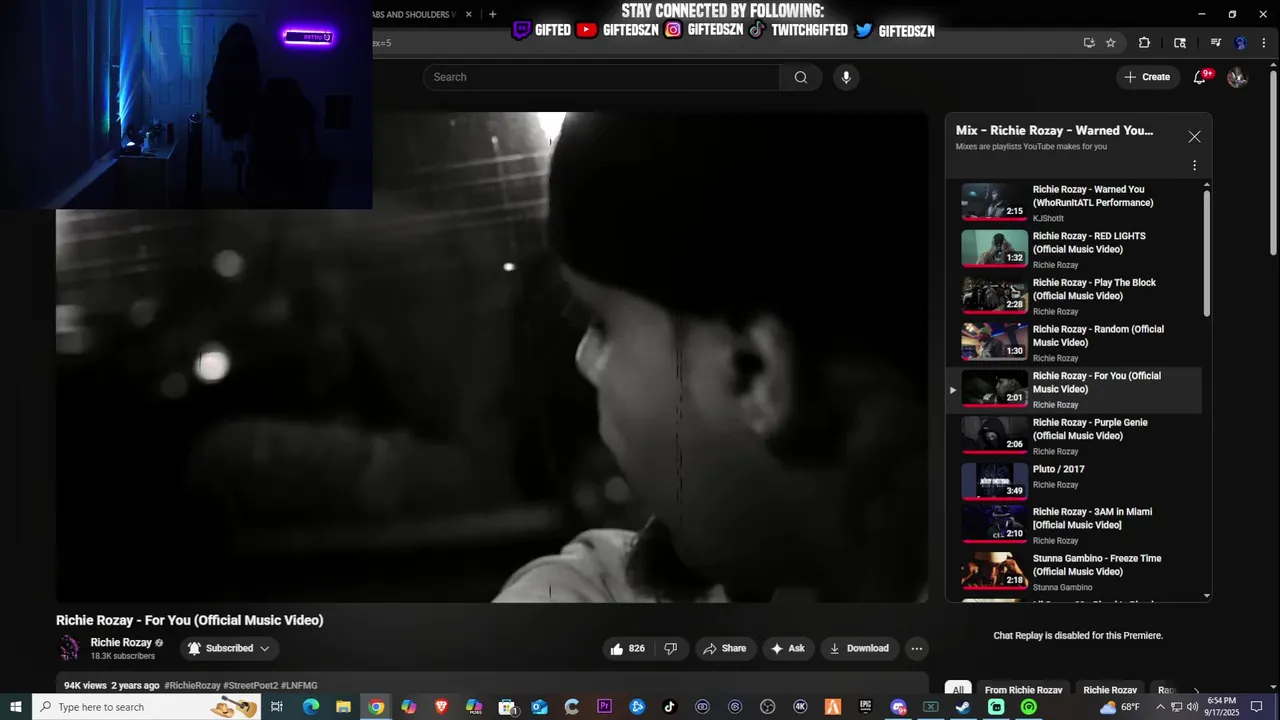Image resolution: width=1280 pixels, height=720 pixels.
Task: Click the dislike thumbs-down button
Action: click(670, 648)
